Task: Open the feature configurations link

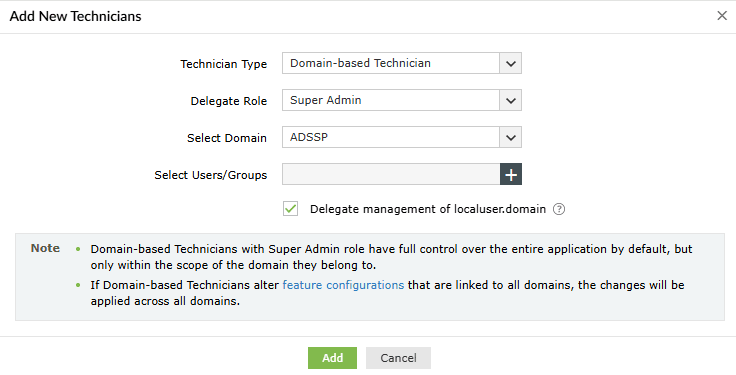Action: pos(343,285)
